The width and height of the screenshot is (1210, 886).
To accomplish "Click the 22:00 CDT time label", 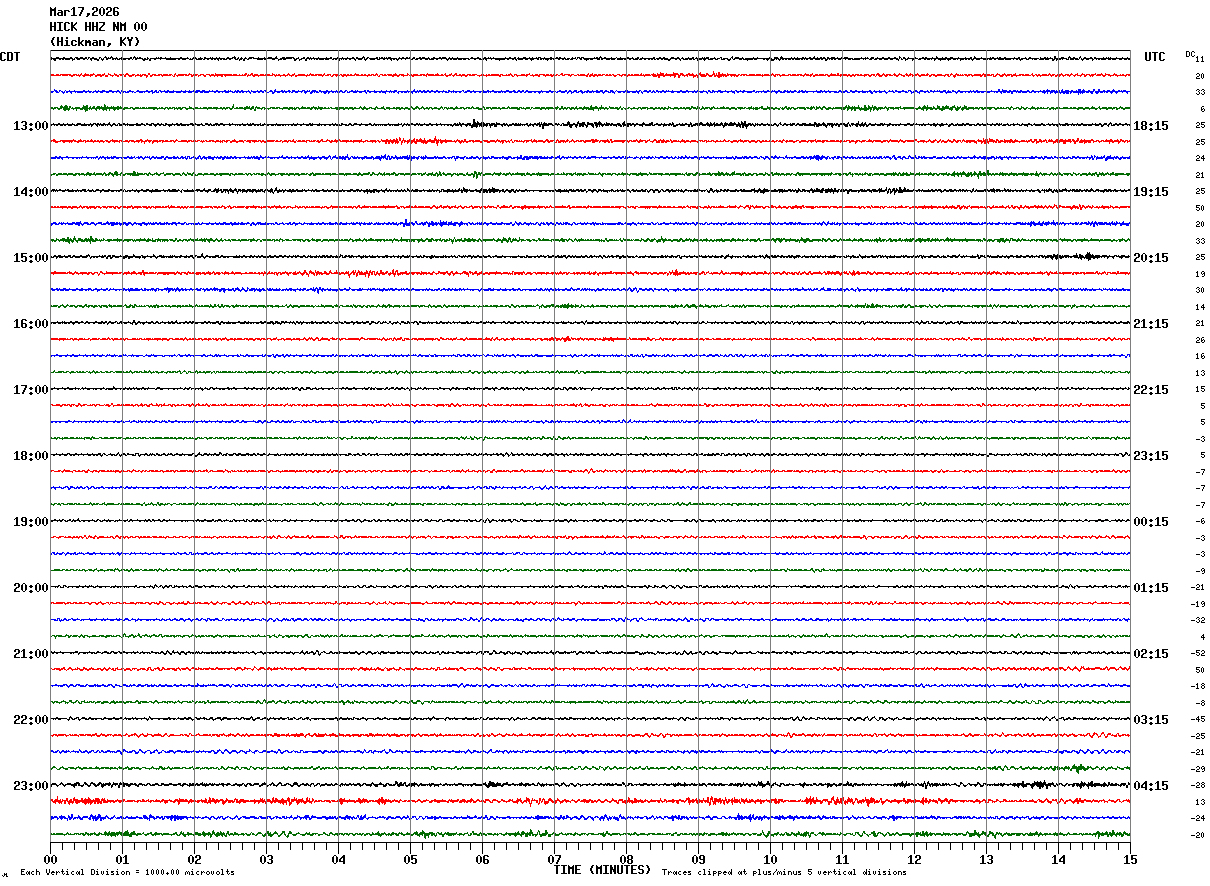I will (x=30, y=720).
